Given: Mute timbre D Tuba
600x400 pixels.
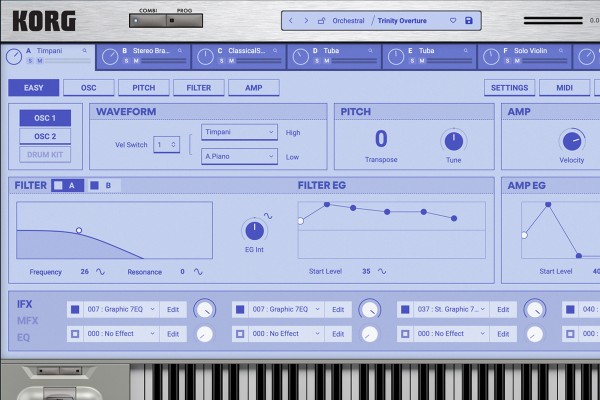Looking at the screenshot, I should [323, 61].
